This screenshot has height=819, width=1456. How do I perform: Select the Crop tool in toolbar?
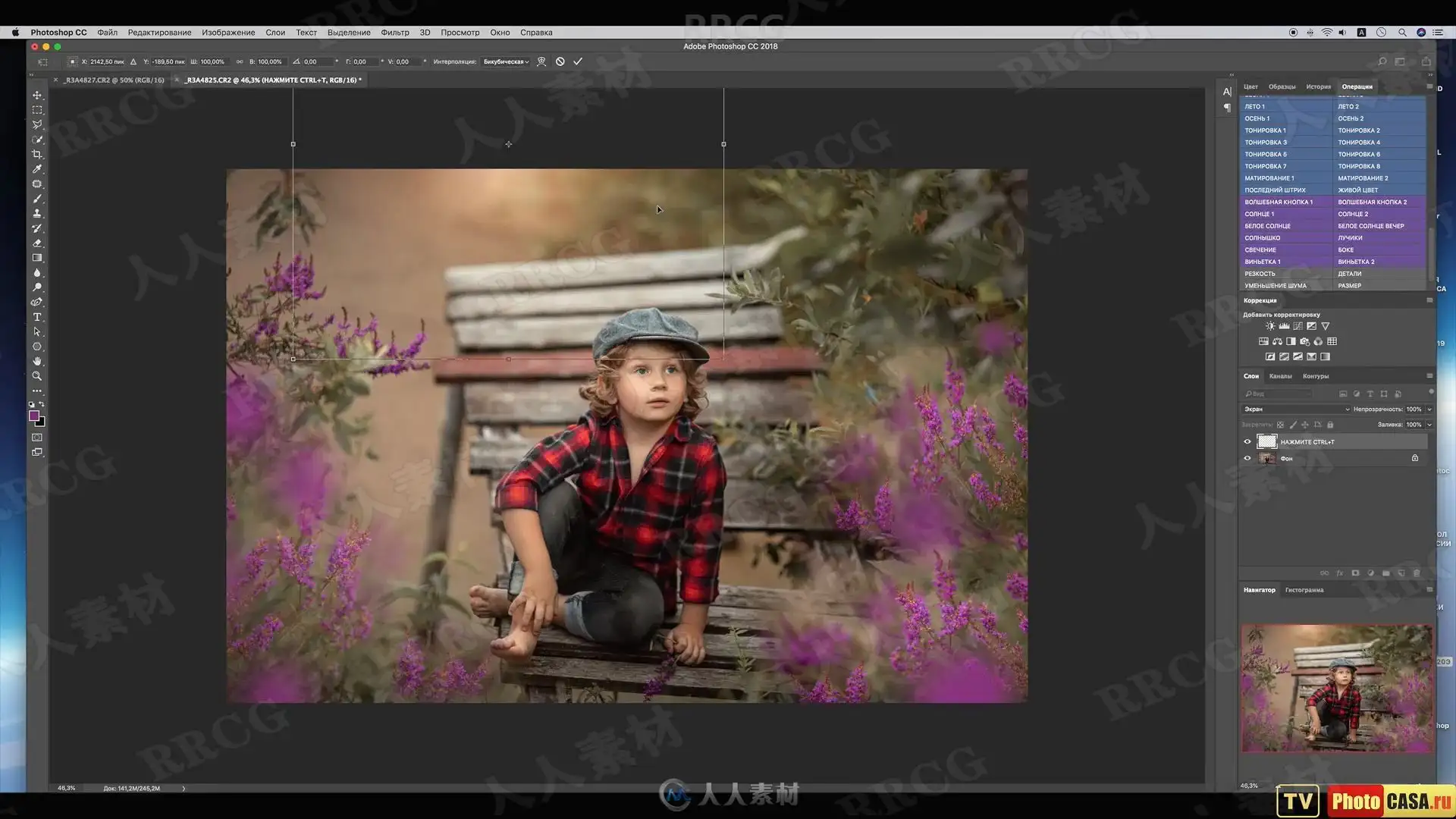36,154
